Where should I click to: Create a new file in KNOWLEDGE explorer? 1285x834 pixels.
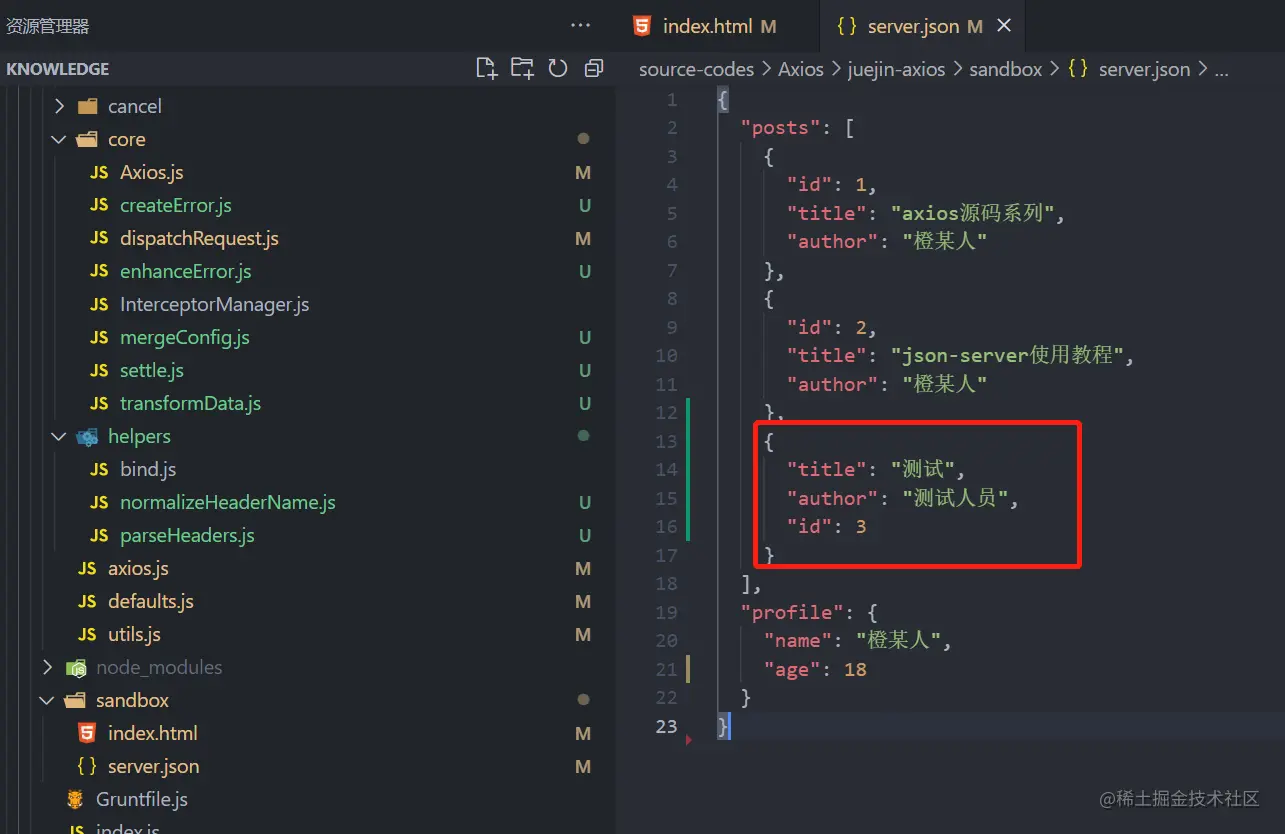click(x=486, y=68)
